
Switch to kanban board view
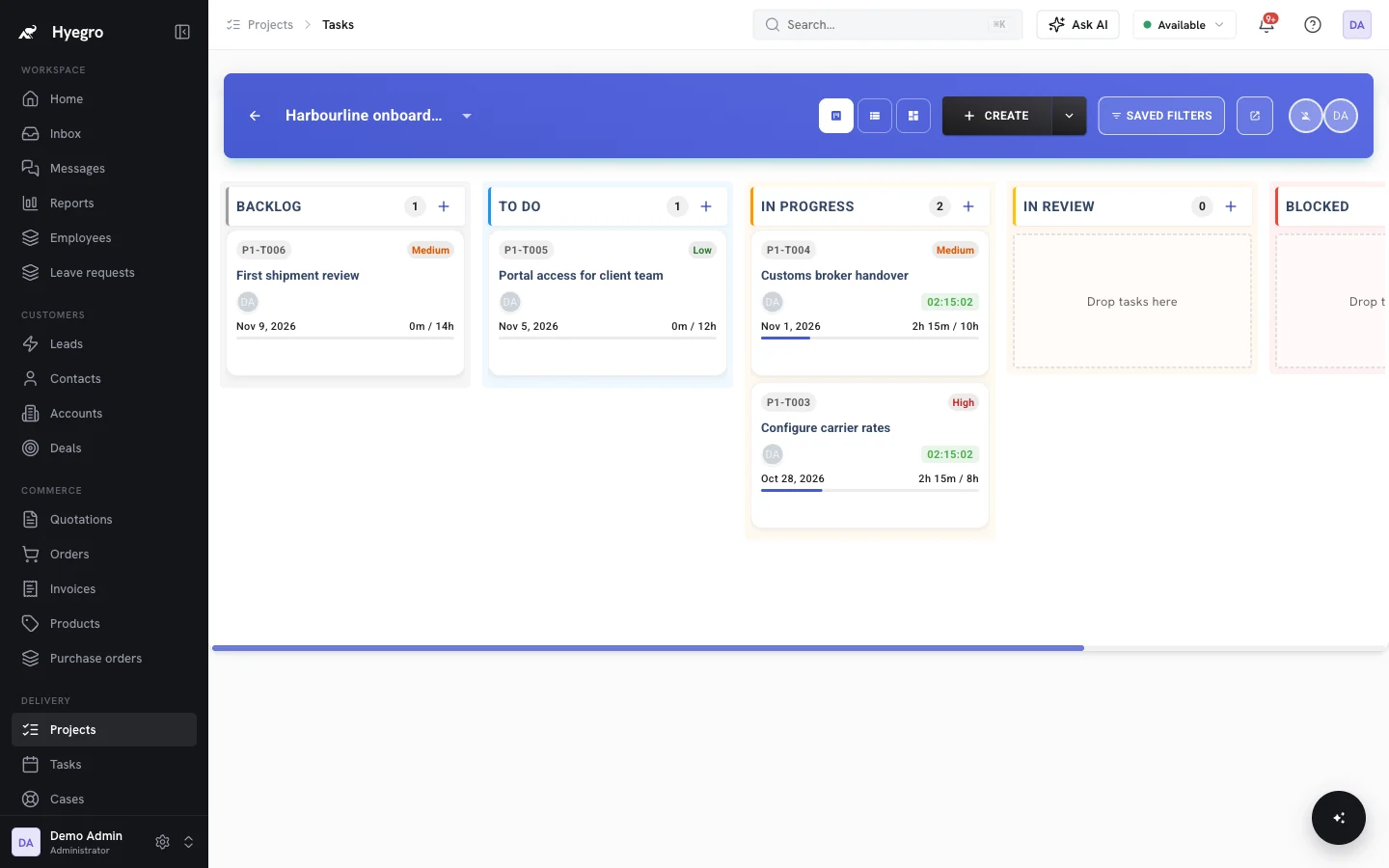[x=836, y=116]
